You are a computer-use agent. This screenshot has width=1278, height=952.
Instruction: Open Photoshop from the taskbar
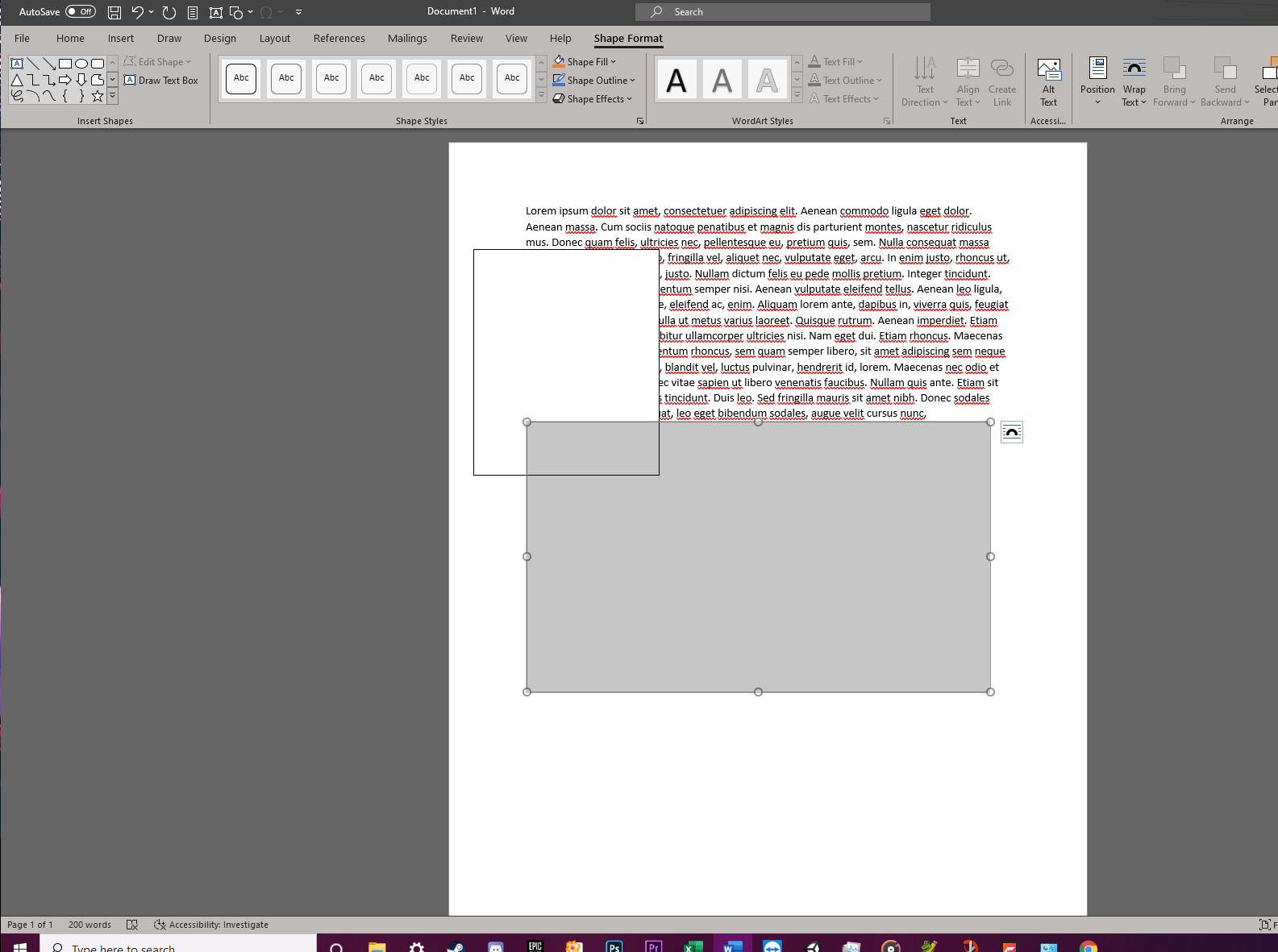[x=614, y=945]
